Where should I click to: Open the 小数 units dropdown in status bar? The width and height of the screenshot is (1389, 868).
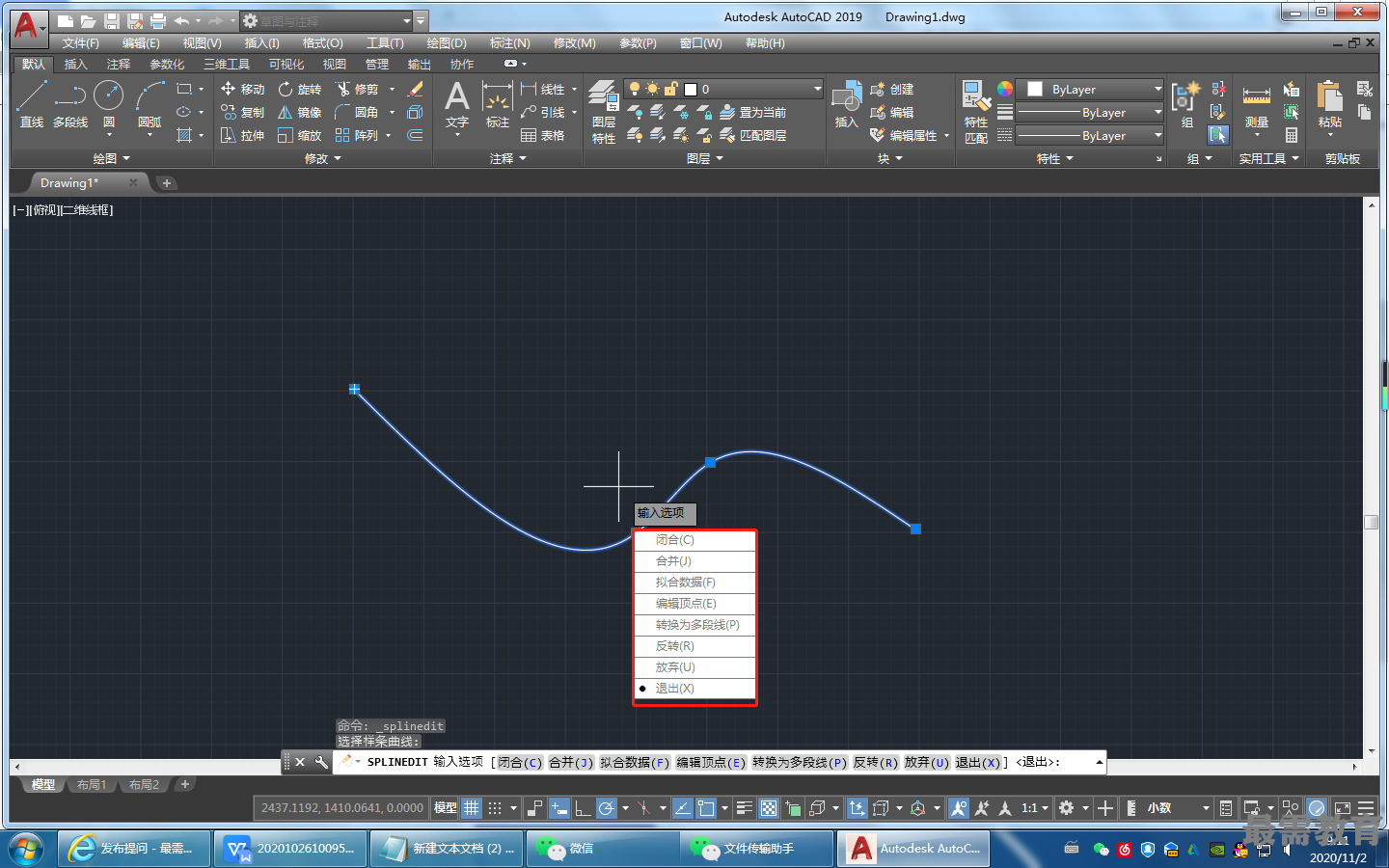1177,808
